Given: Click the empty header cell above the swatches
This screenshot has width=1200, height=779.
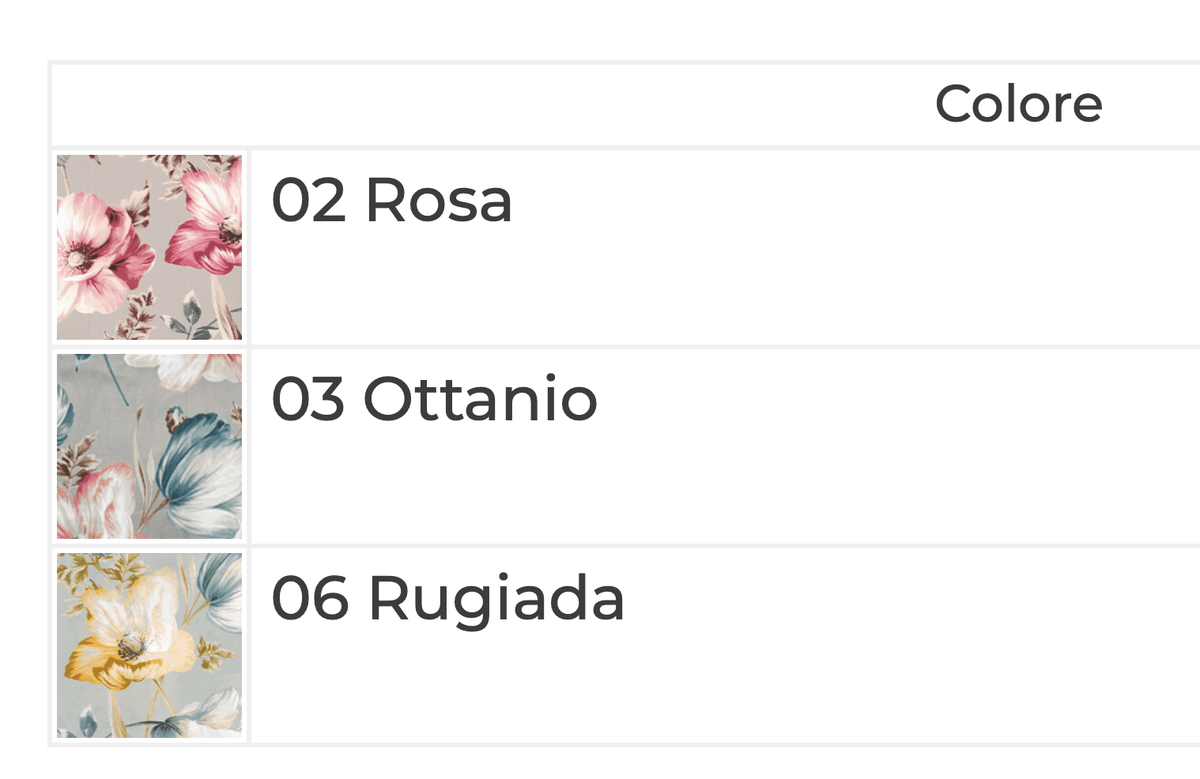Looking at the screenshot, I should pyautogui.click(x=149, y=104).
